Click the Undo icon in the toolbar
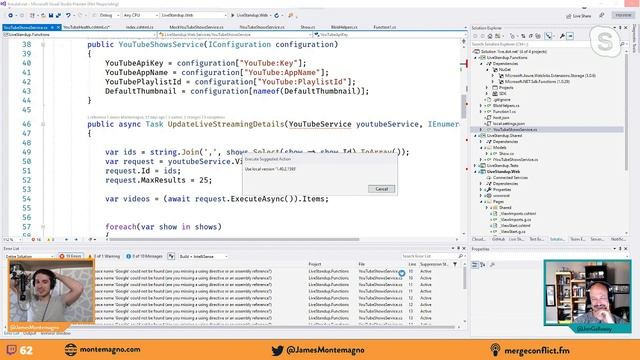This screenshot has height=360, width=640. click(x=68, y=16)
